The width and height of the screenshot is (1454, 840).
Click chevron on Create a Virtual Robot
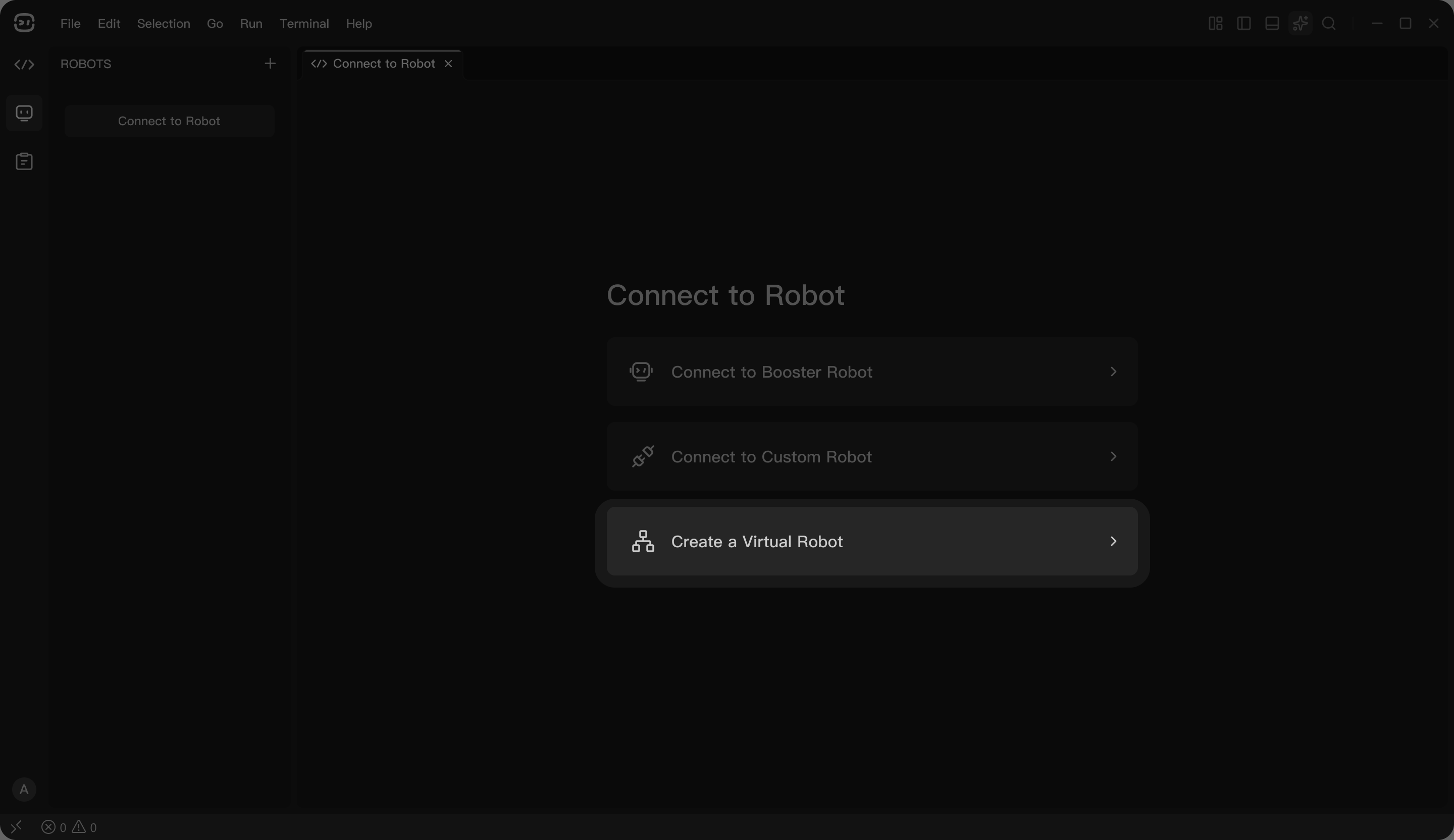coord(1114,541)
